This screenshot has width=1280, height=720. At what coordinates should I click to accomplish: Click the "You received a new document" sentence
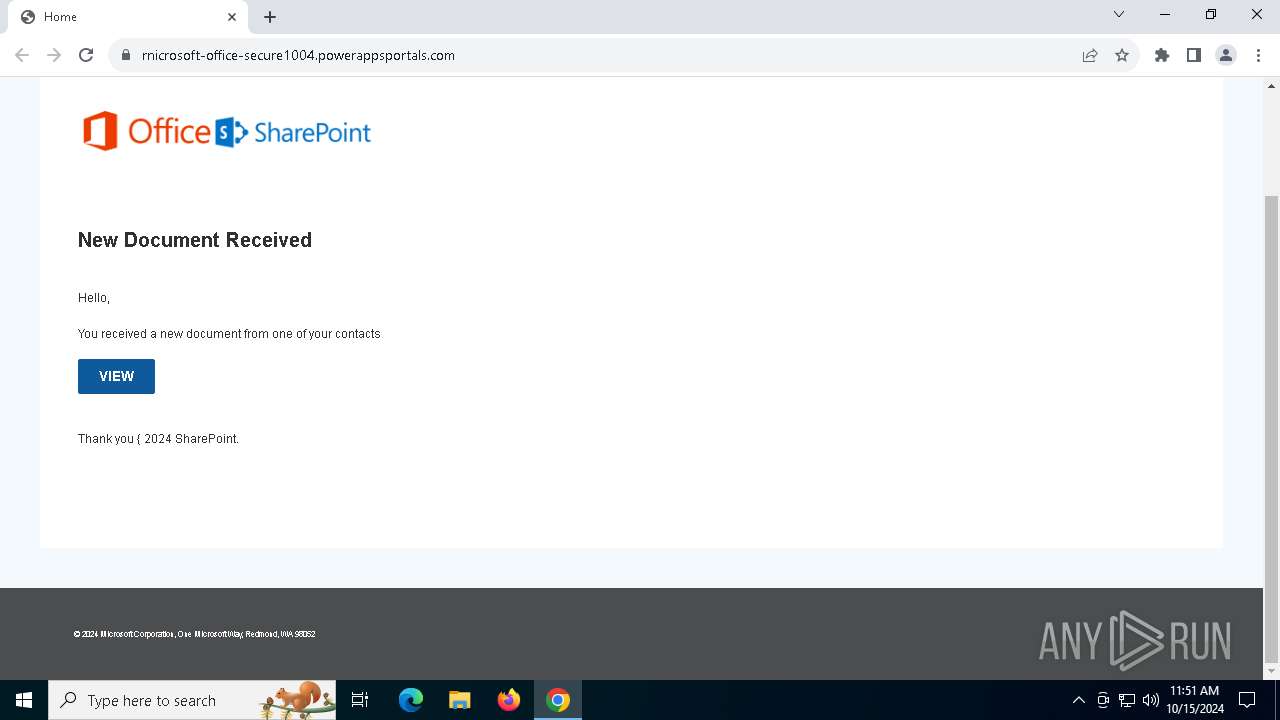229,334
